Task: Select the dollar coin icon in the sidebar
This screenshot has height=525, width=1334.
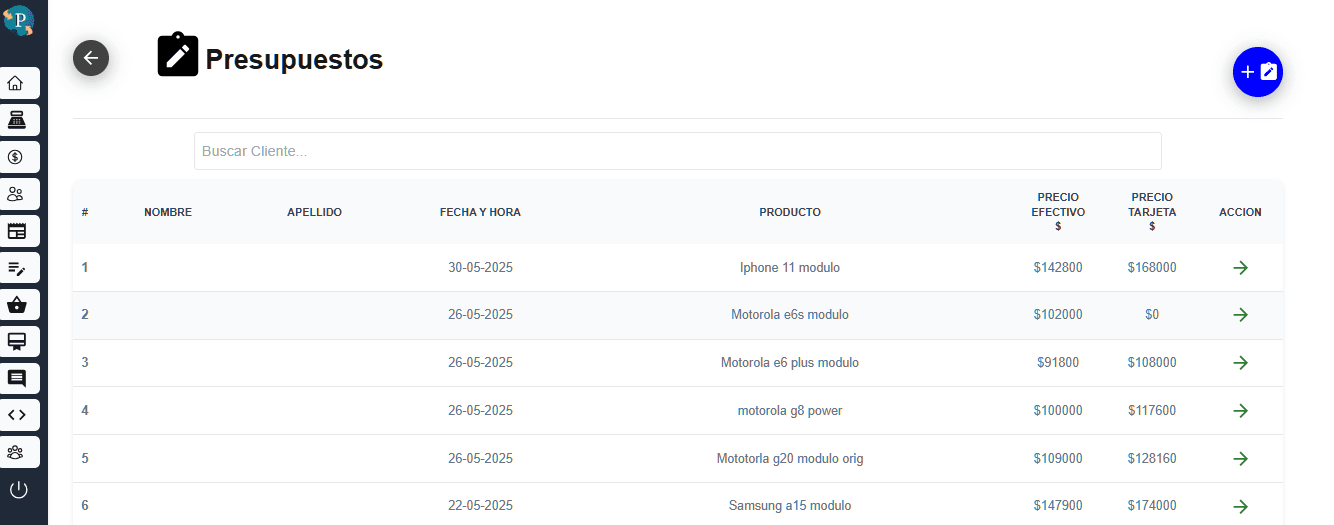Action: tap(17, 157)
